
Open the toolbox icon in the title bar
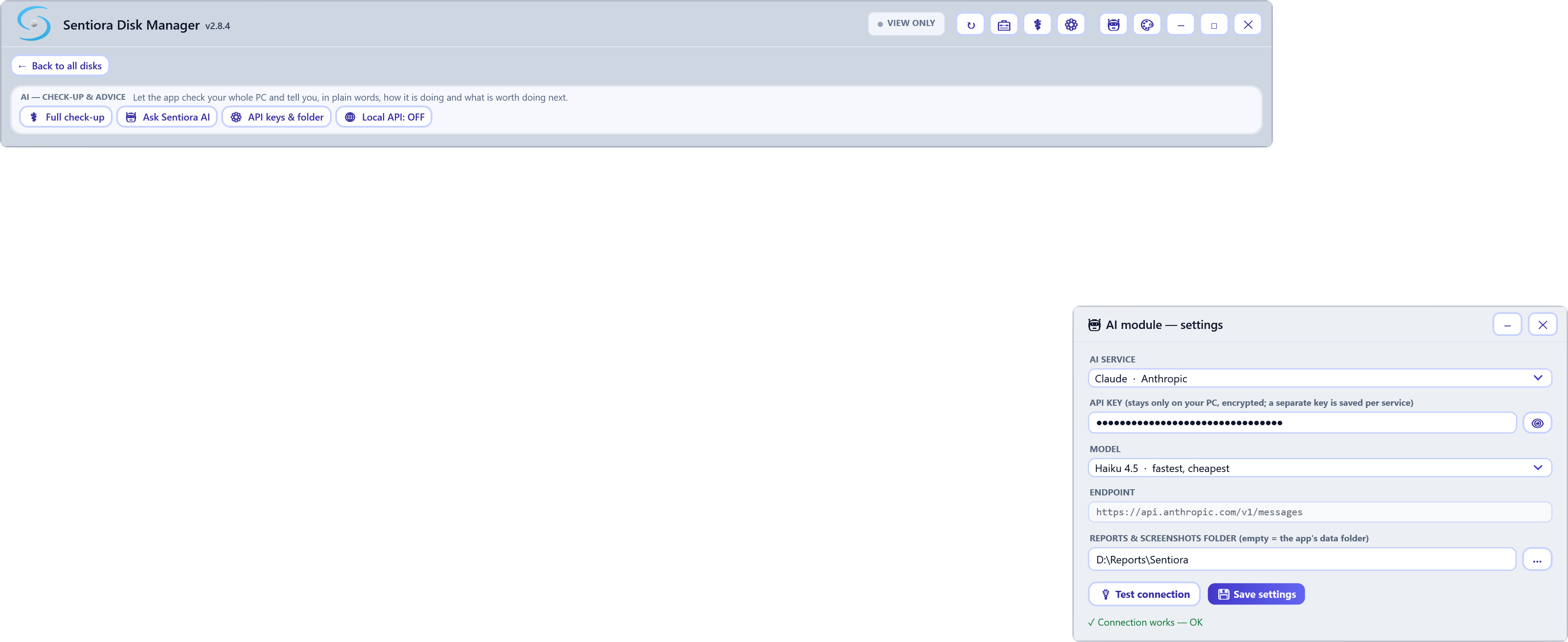[1004, 25]
